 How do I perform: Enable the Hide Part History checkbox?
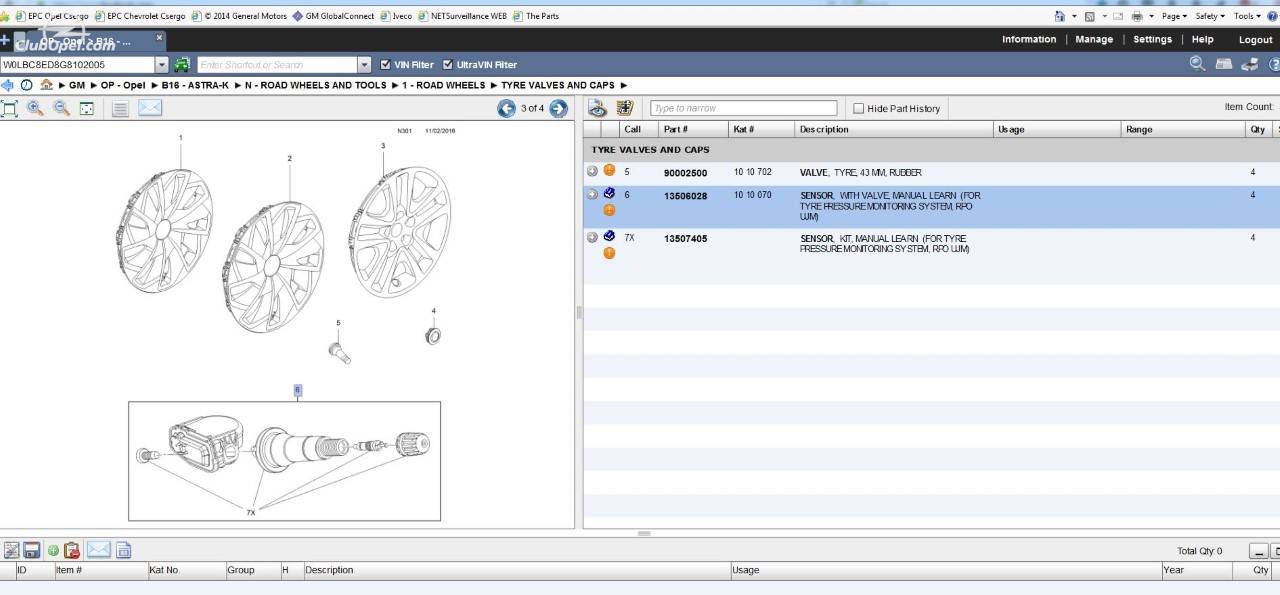(x=858, y=108)
